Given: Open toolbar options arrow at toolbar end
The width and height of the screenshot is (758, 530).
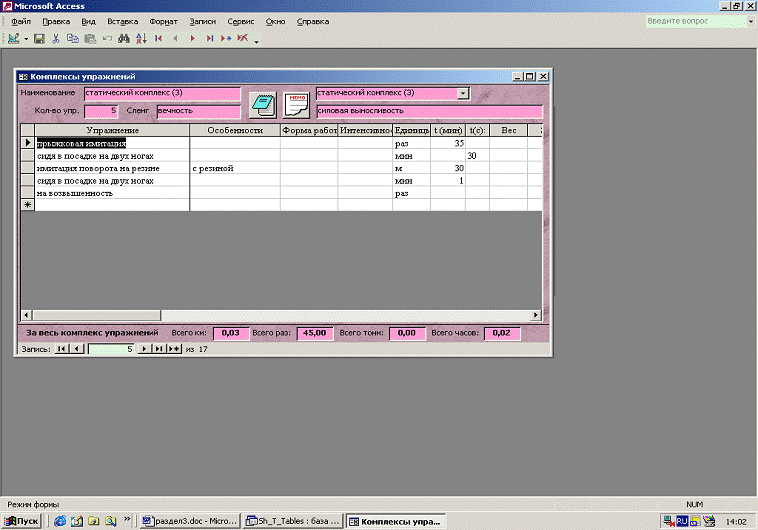Looking at the screenshot, I should coord(257,41).
